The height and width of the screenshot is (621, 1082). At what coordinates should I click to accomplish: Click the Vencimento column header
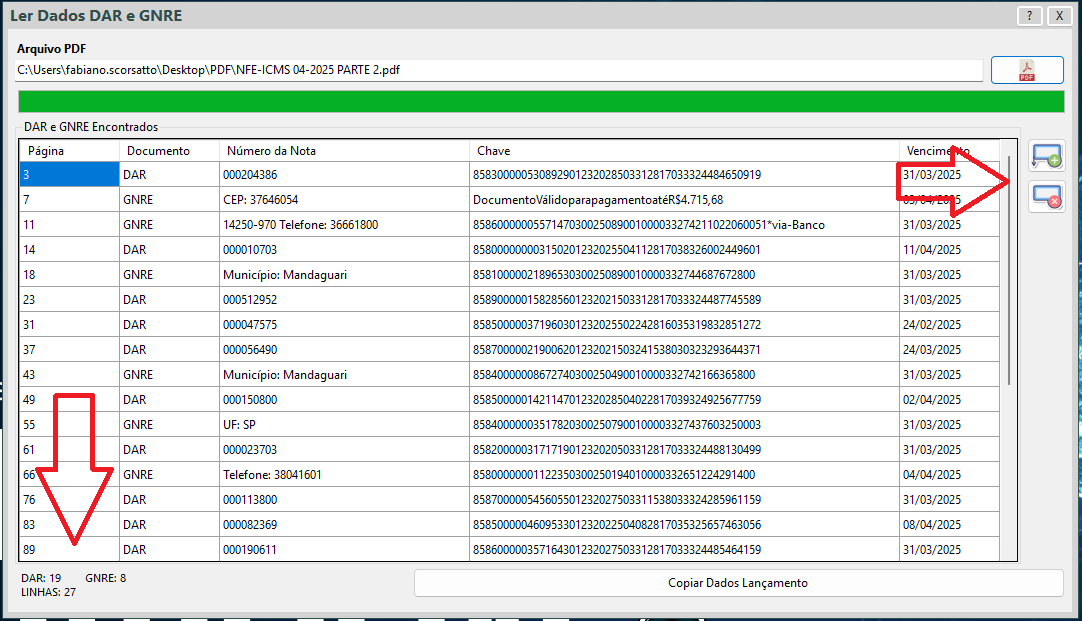pos(948,151)
